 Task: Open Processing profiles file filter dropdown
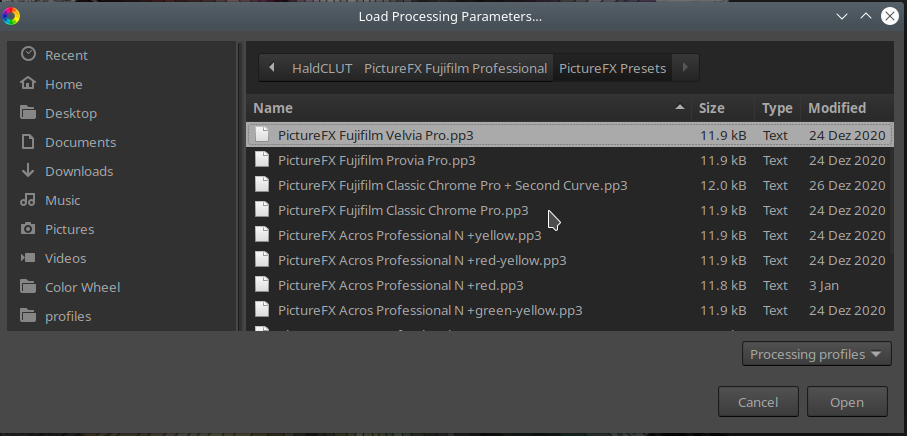[x=817, y=354]
